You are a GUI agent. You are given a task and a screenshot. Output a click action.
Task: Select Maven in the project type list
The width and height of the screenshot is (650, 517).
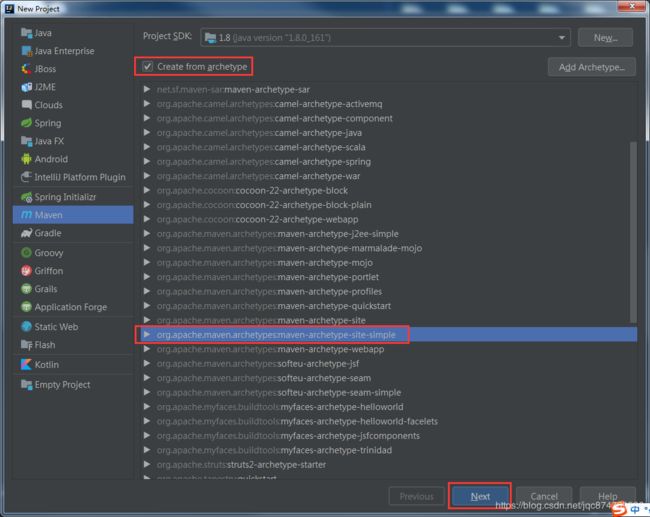click(73, 215)
